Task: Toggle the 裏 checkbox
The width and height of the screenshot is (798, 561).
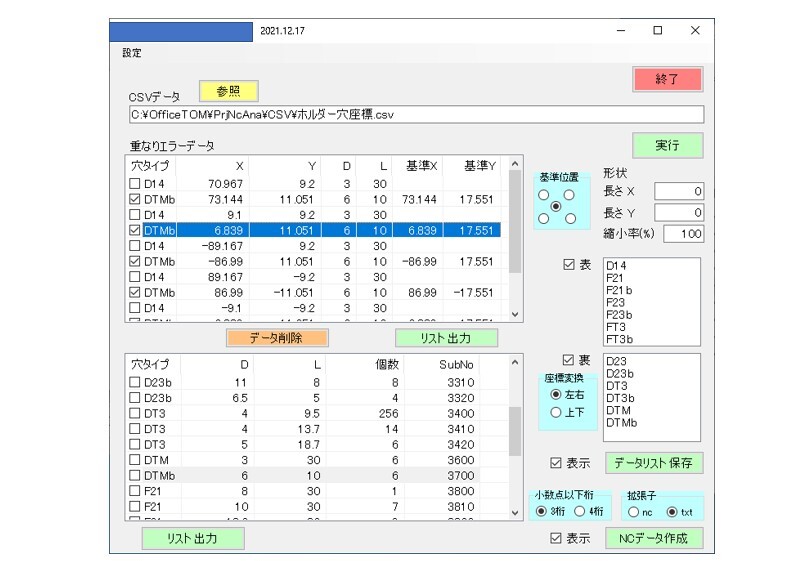Action: [570, 360]
